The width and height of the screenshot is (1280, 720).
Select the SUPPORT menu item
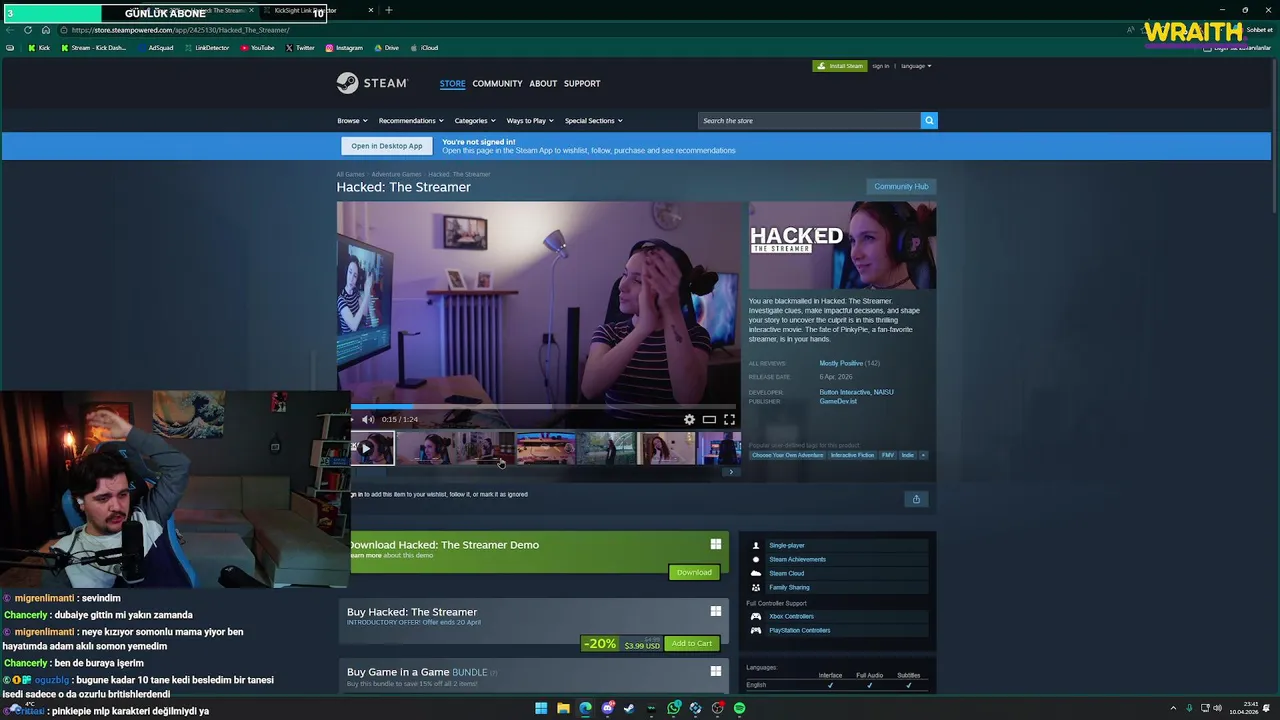pos(582,84)
